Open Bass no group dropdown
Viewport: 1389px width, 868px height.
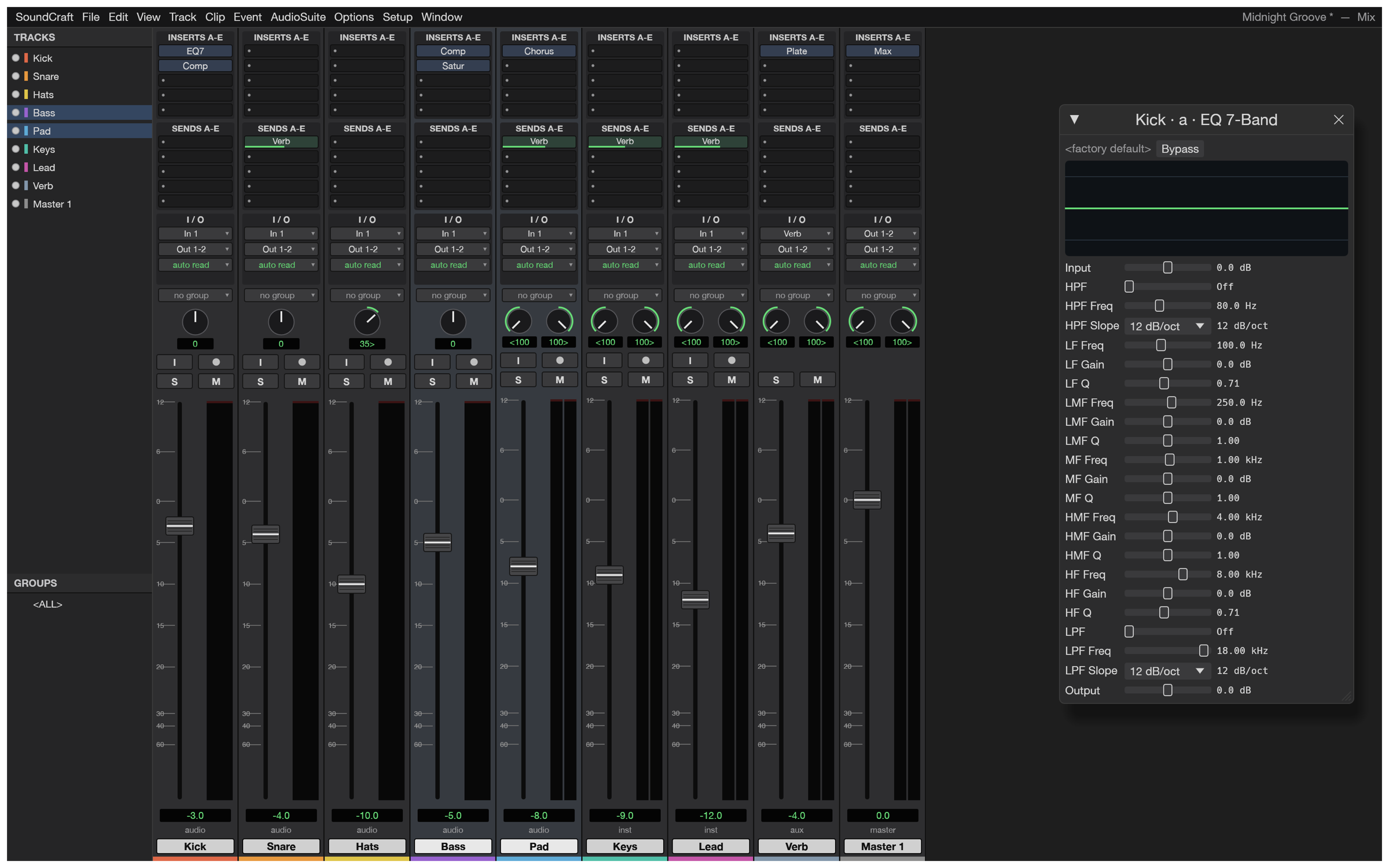pyautogui.click(x=453, y=296)
